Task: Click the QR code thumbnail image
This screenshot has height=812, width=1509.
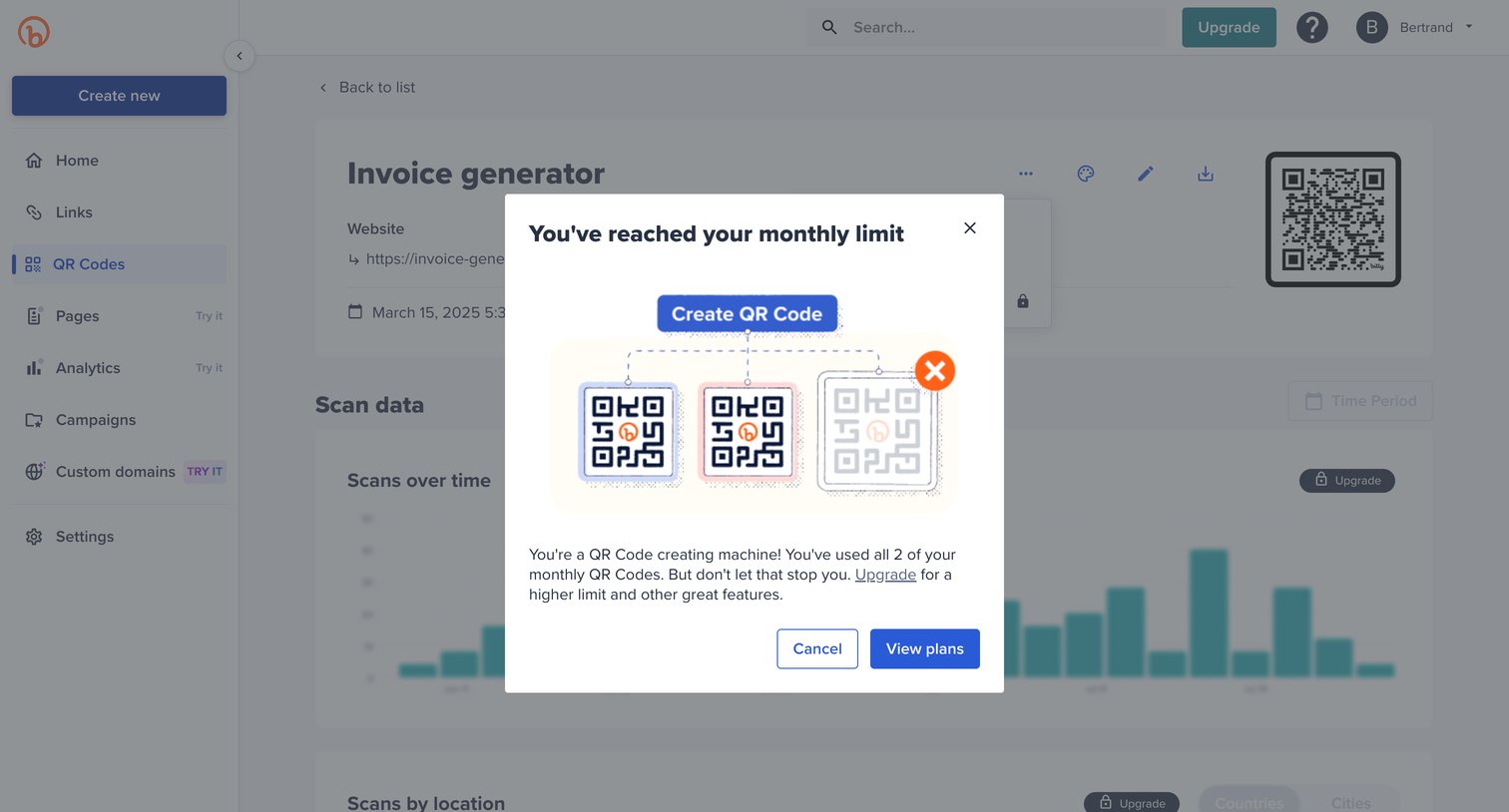Action: pos(1333,219)
